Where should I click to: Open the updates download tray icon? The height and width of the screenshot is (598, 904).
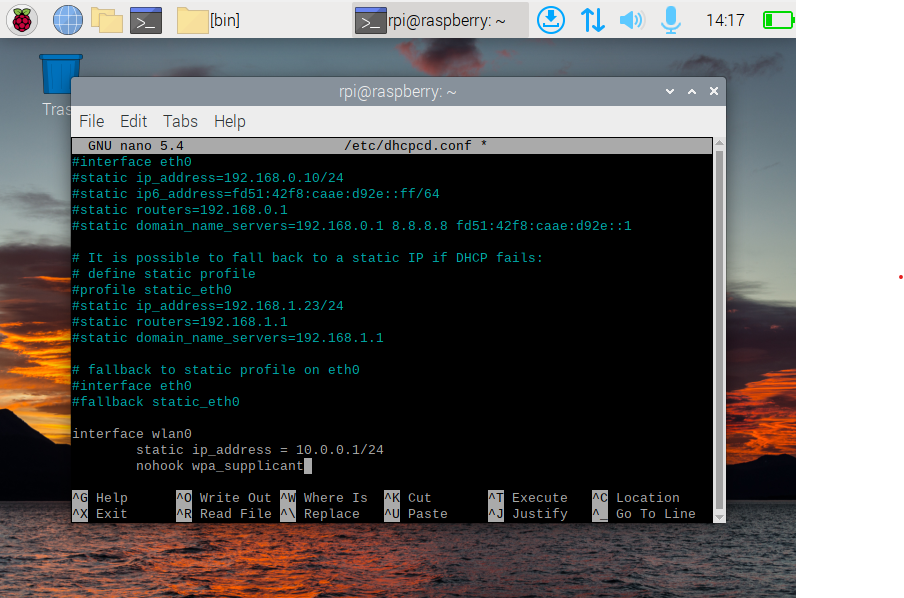[551, 20]
